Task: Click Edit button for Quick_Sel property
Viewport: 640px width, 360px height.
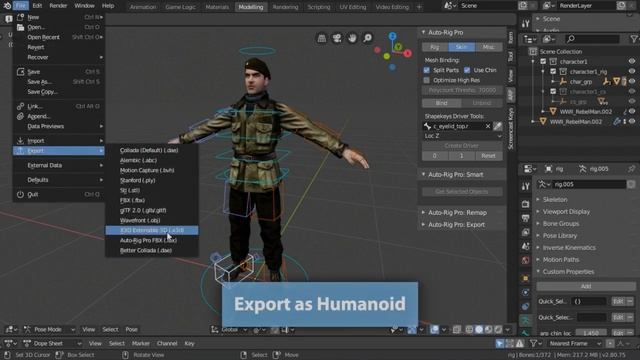Action: pos(618,302)
